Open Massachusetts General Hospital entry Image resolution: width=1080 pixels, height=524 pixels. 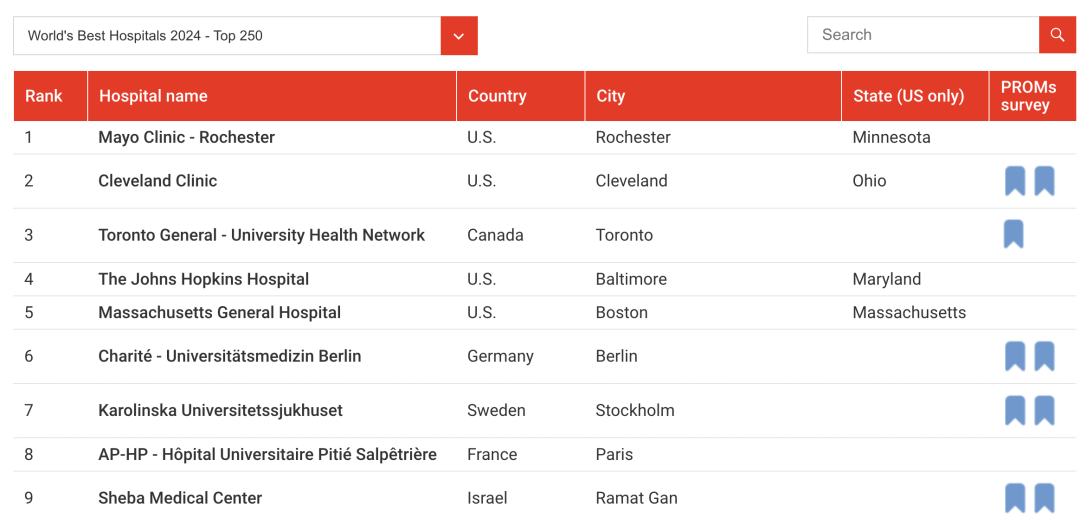(220, 313)
